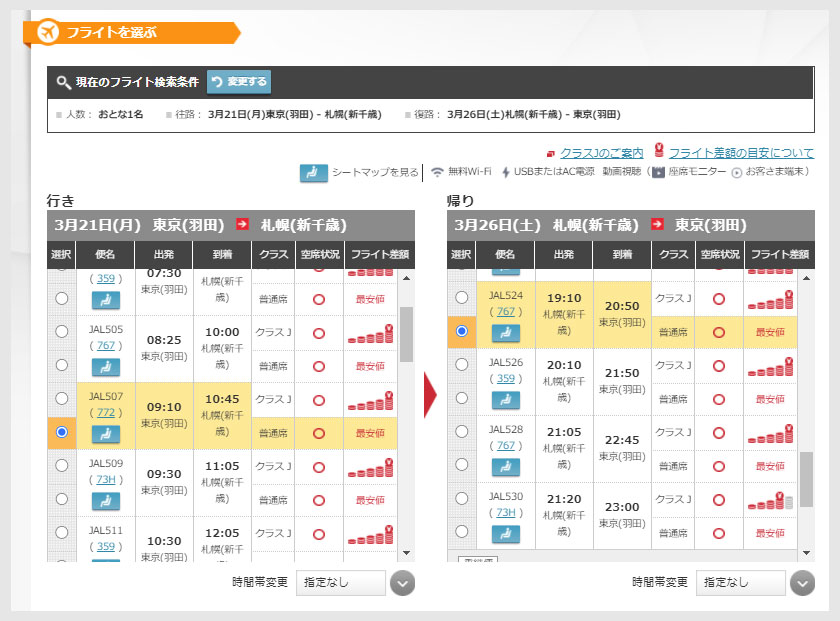Open aircraft type 359 link for JAL526
Image resolution: width=840 pixels, height=621 pixels.
[x=506, y=378]
